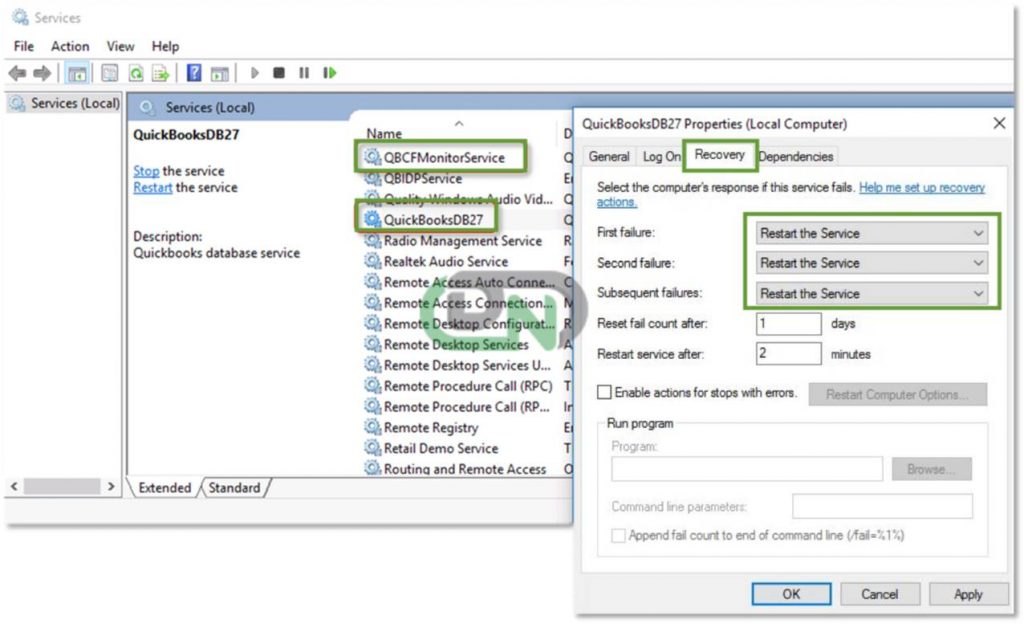Select the Remote Registry service row
This screenshot has height=624, width=1024.
coord(431,428)
